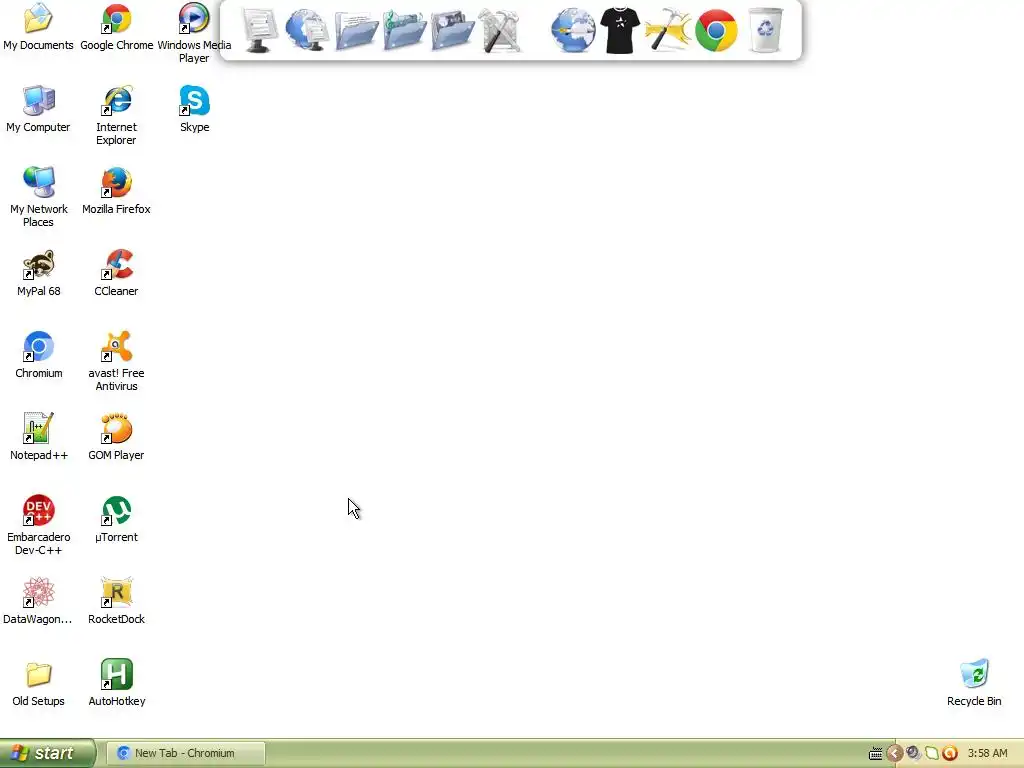Select the GOM Player desktop shortcut
The width and height of the screenshot is (1024, 768).
point(116,437)
